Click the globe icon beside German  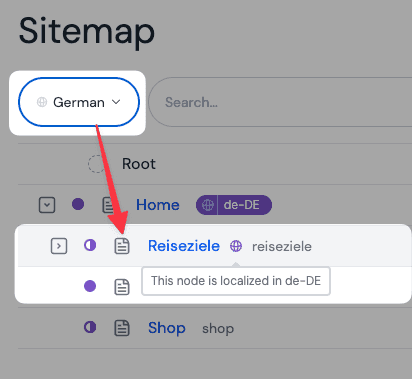click(x=42, y=102)
